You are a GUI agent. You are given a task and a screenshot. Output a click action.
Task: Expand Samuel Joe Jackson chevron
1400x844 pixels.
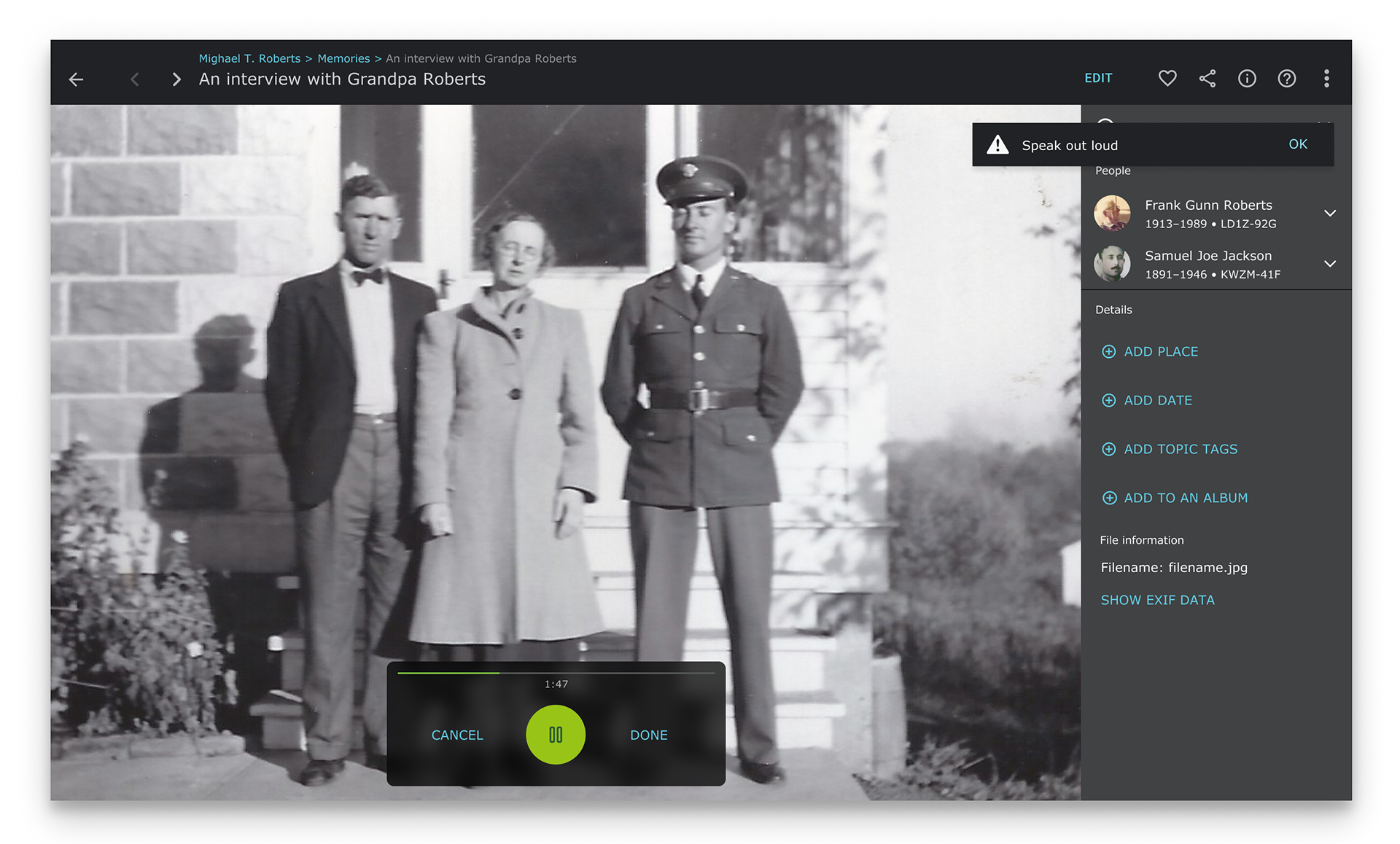[x=1330, y=264]
